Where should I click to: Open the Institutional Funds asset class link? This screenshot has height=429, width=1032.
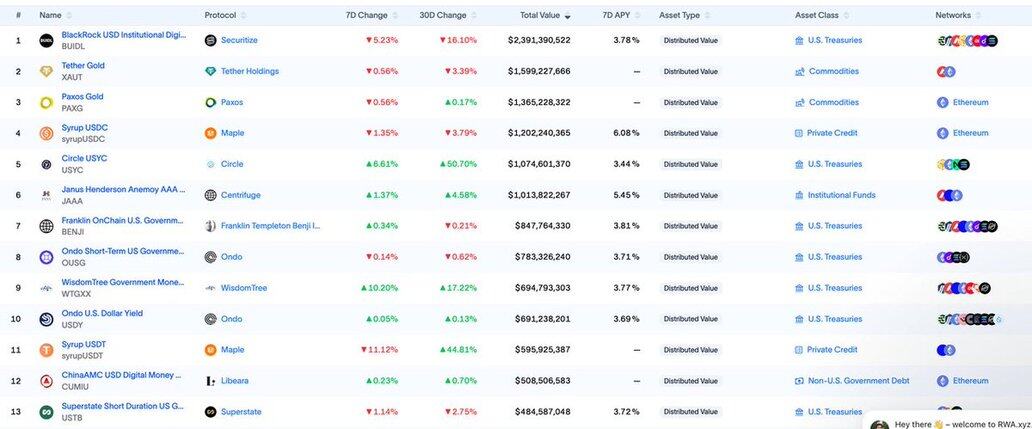[x=841, y=196]
